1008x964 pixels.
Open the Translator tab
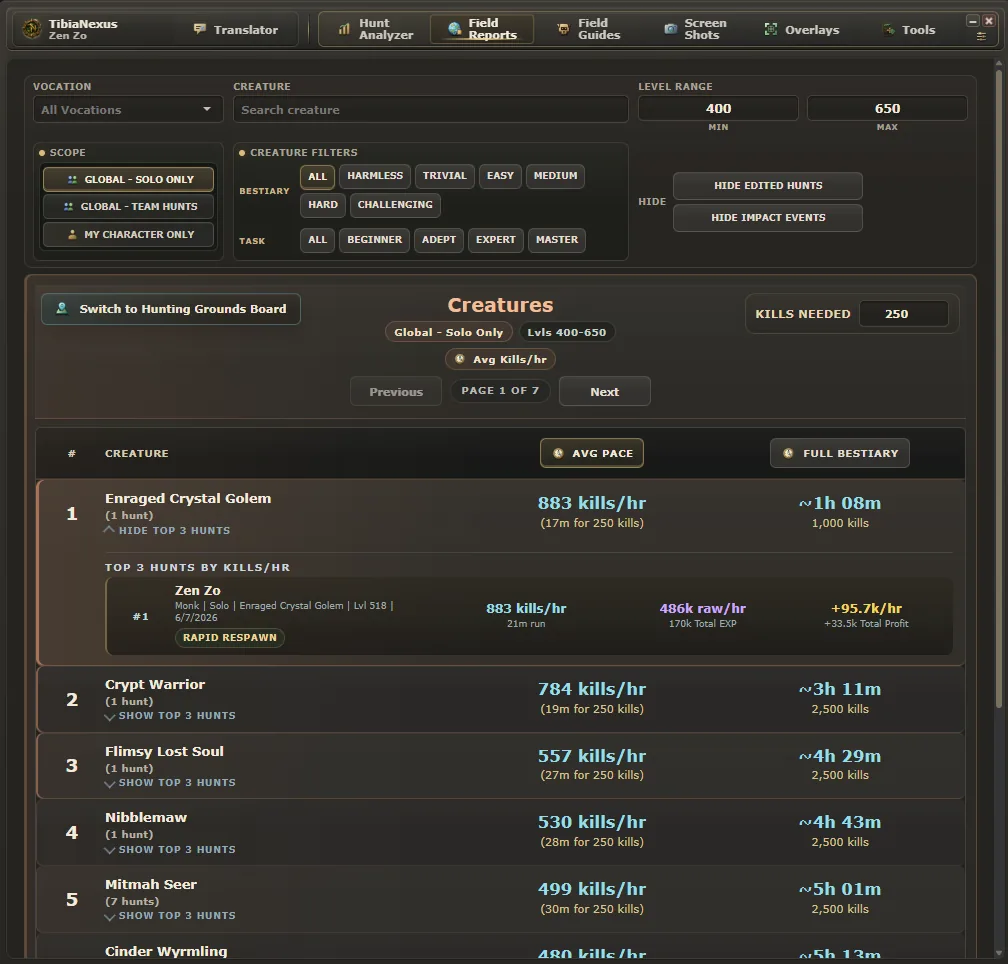(x=237, y=30)
